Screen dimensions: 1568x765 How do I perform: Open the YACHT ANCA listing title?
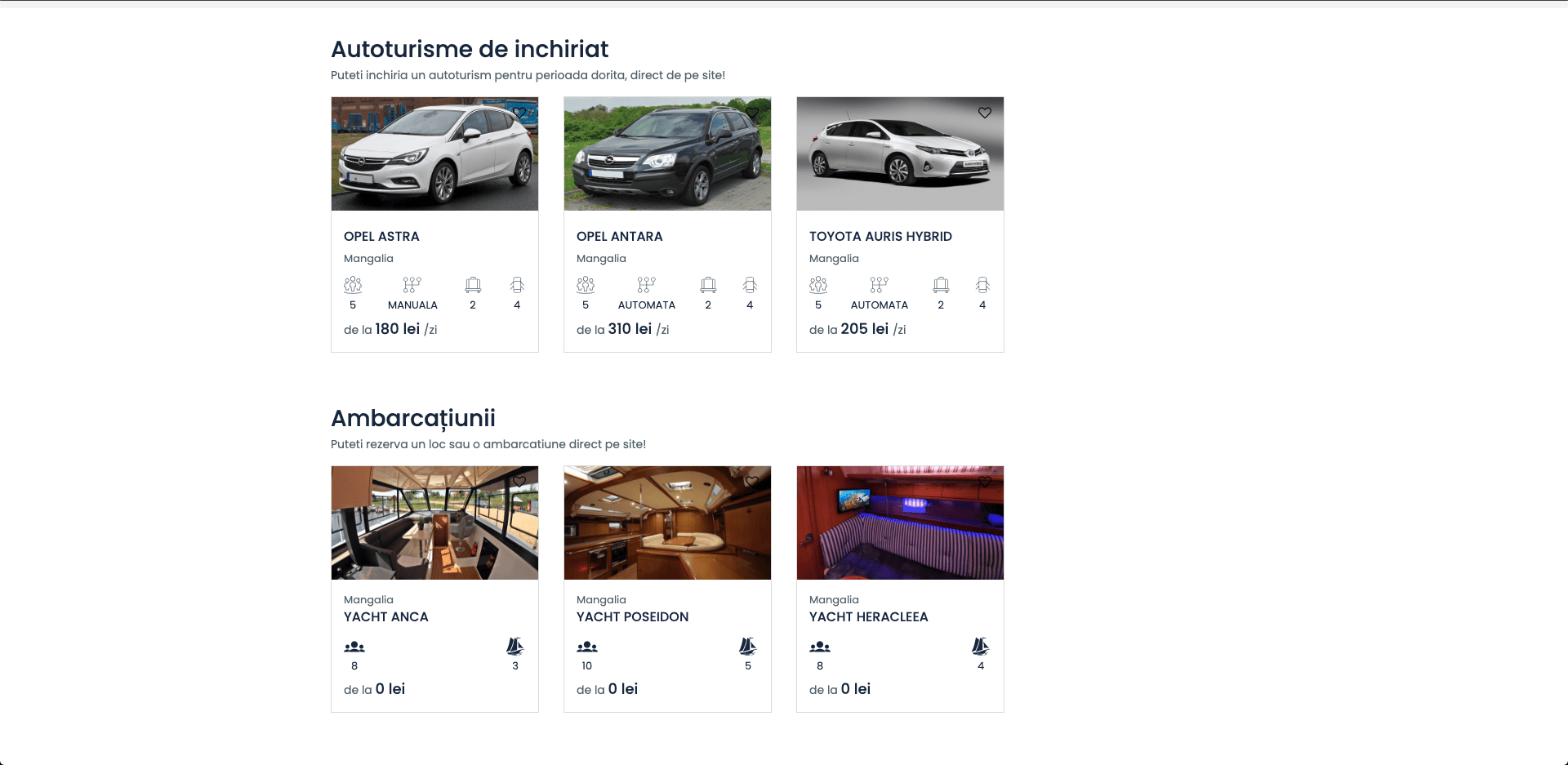pos(386,617)
